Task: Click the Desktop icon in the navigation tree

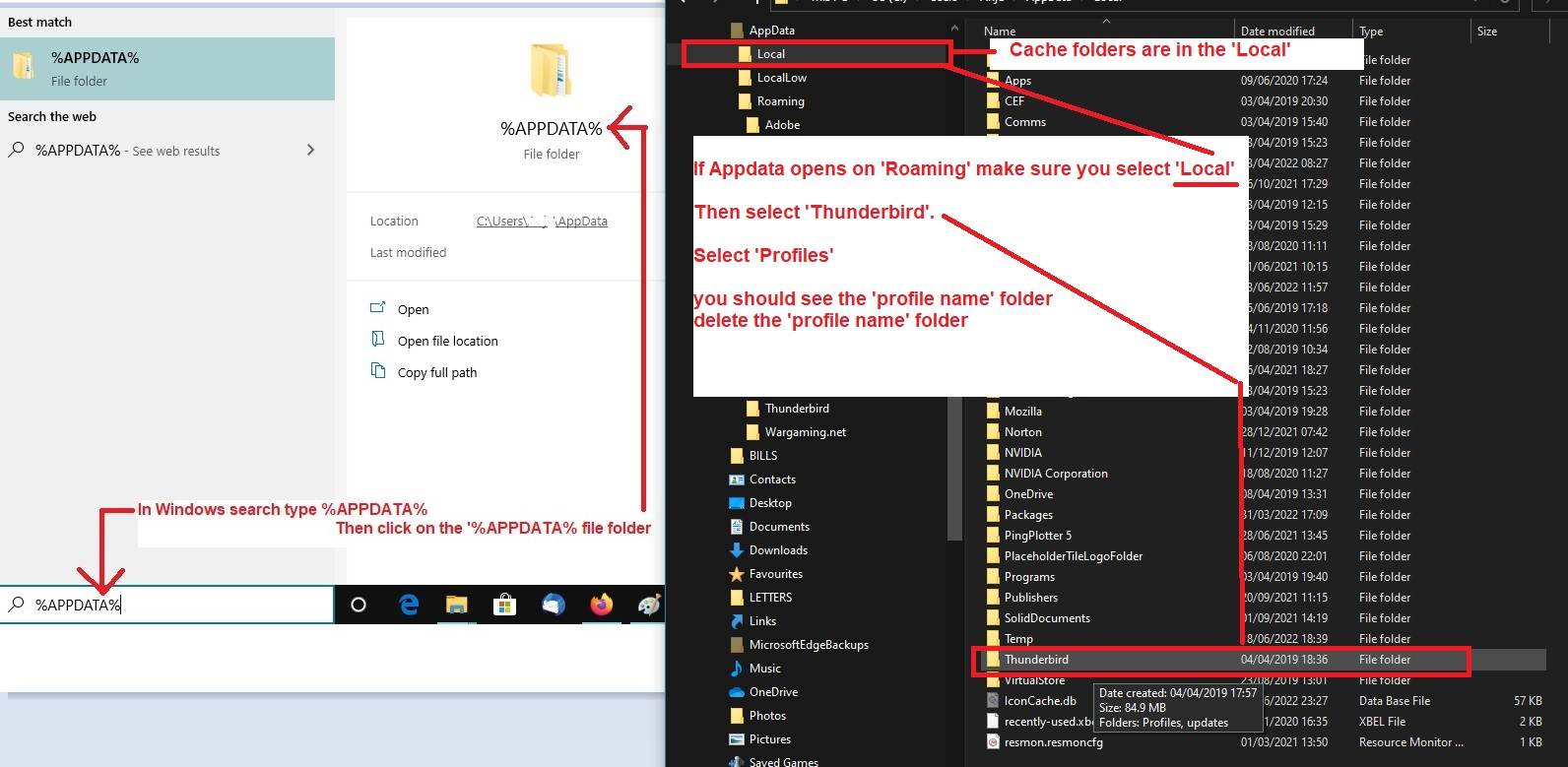Action: point(737,503)
